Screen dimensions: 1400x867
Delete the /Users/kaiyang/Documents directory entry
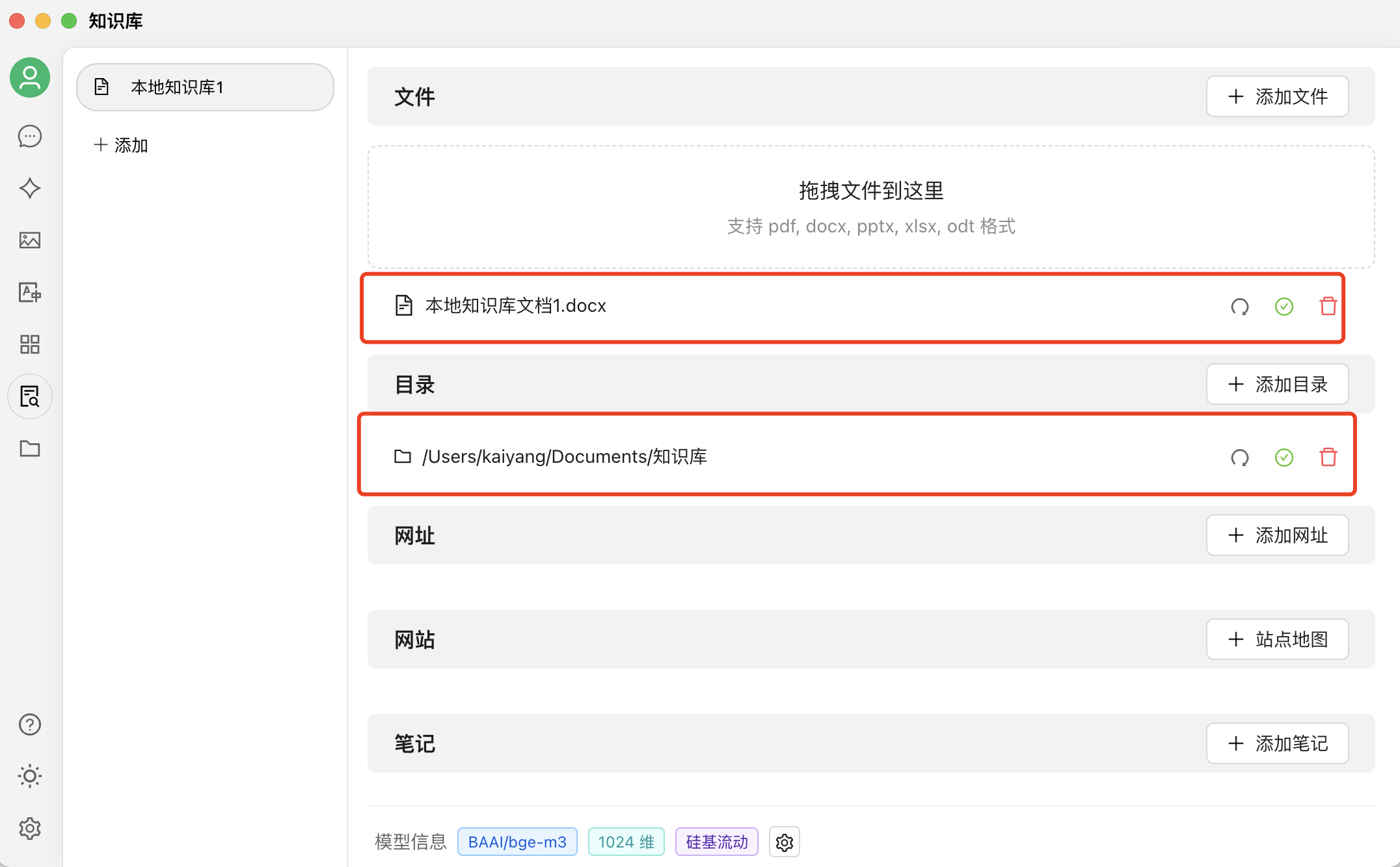(x=1328, y=457)
